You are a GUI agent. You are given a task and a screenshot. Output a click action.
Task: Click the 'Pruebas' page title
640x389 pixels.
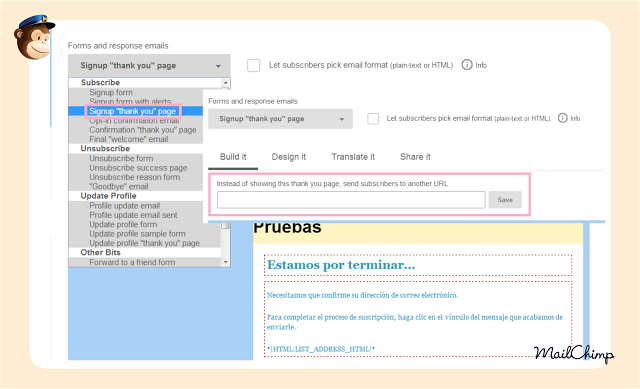point(287,229)
